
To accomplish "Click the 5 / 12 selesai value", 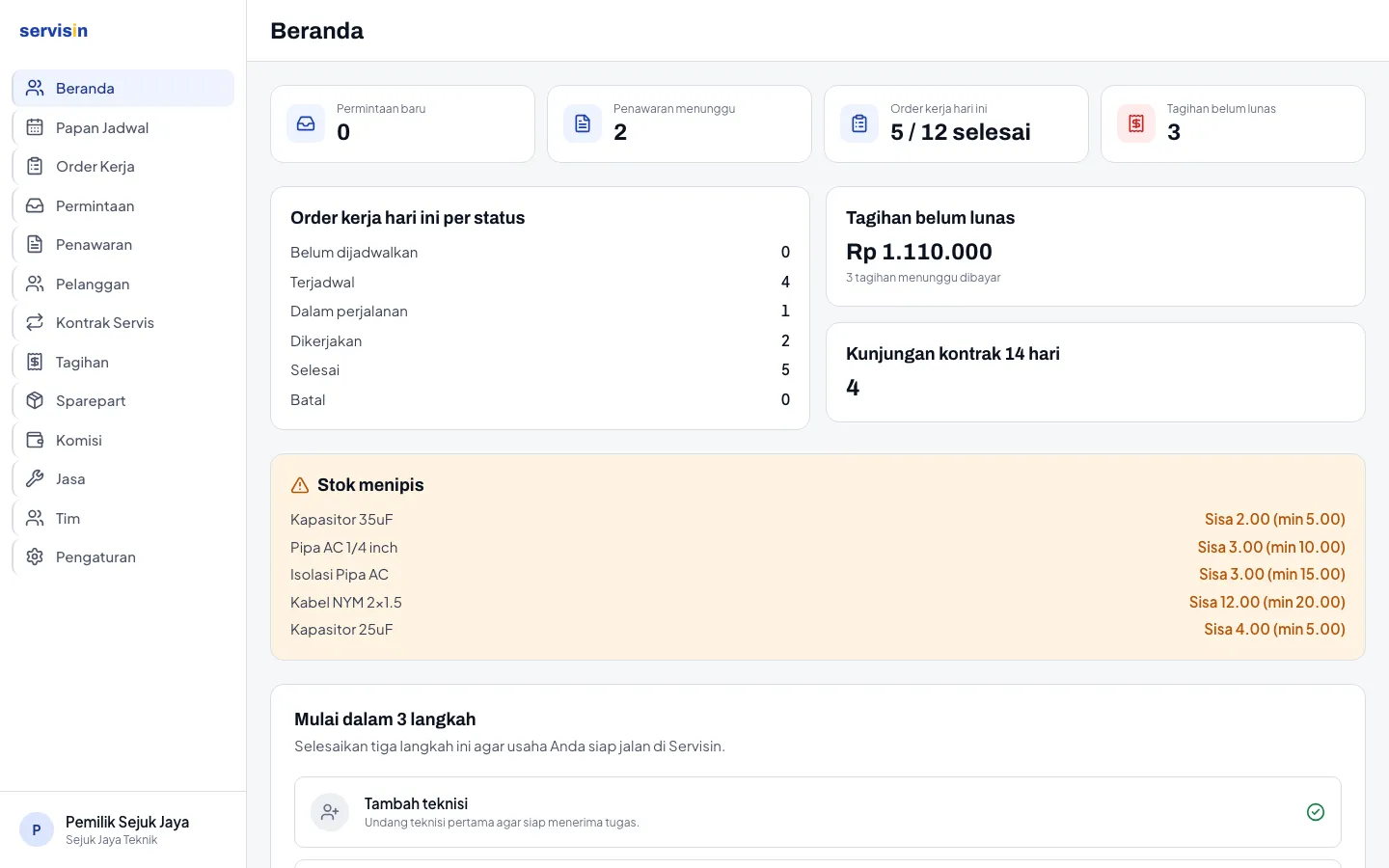I will tap(961, 132).
